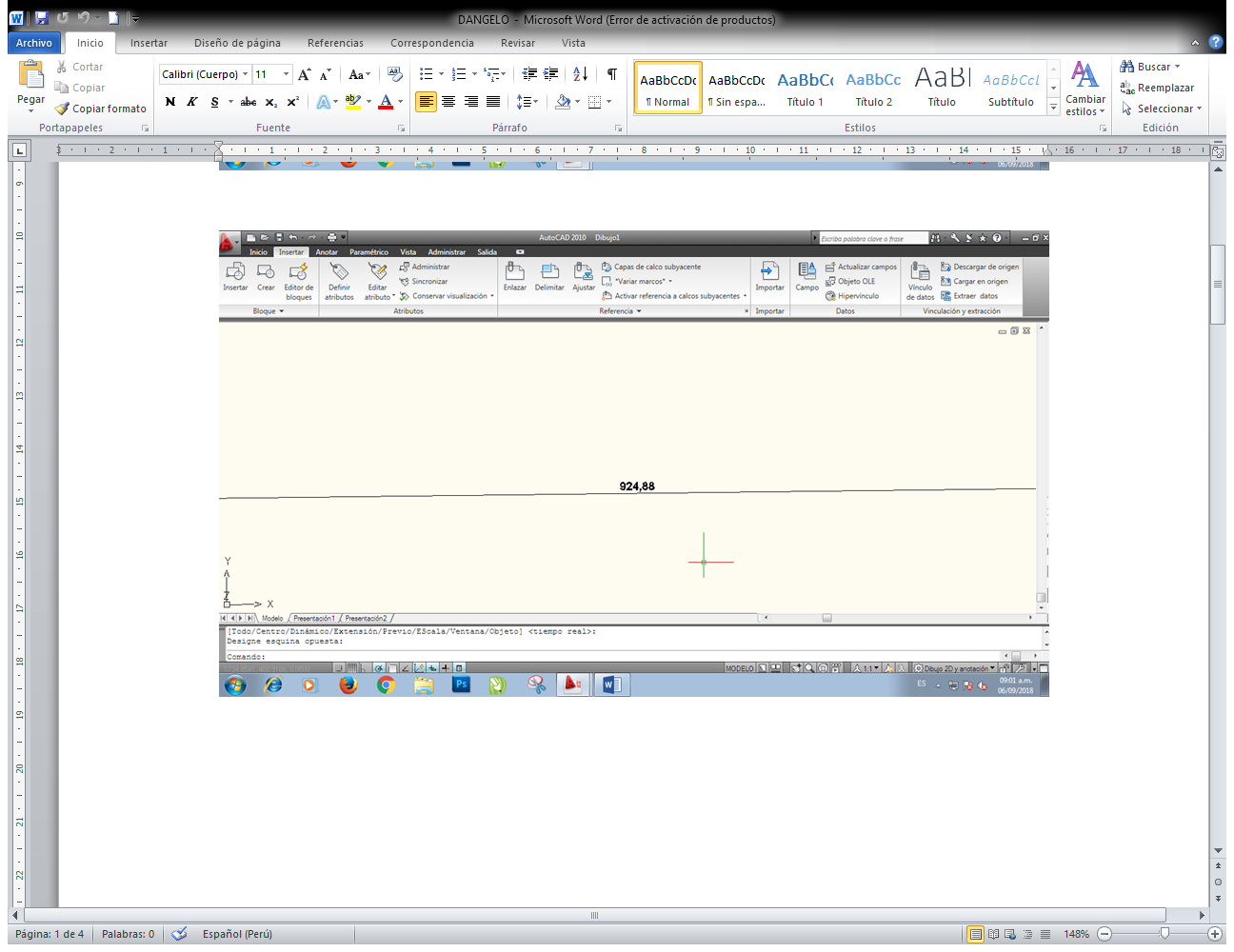
Task: Minimize the ribbon with the caret icon
Action: [1196, 43]
